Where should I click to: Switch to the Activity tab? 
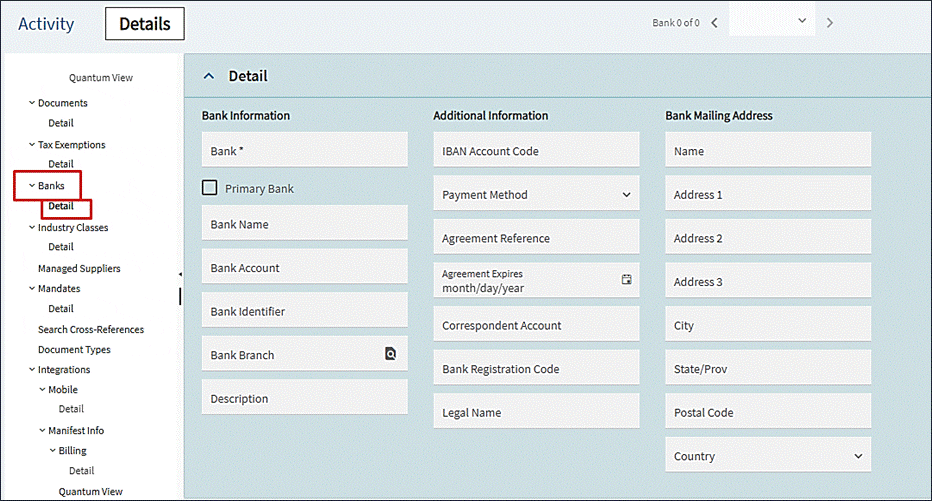[46, 24]
